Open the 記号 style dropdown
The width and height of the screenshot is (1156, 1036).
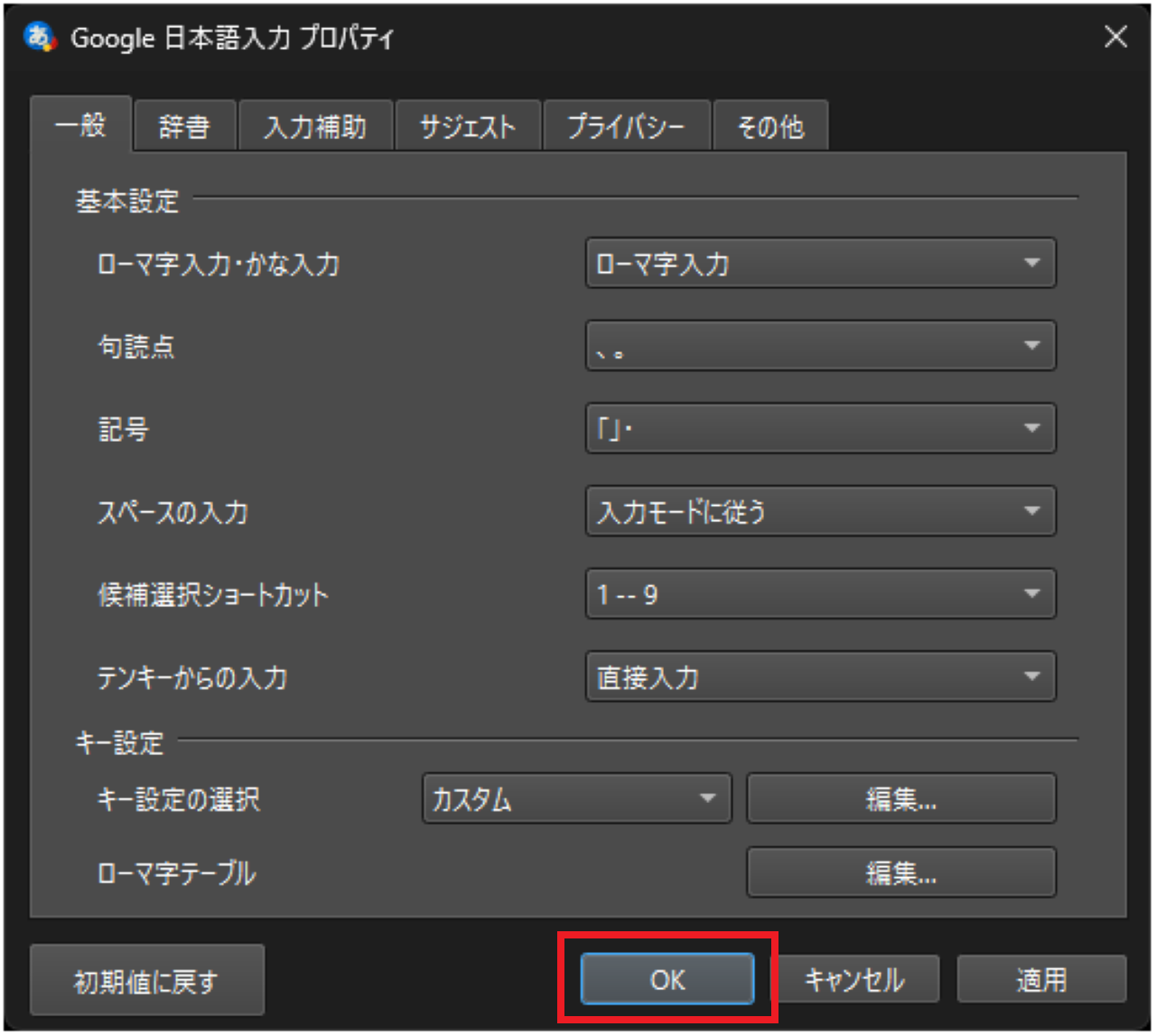pos(820,428)
